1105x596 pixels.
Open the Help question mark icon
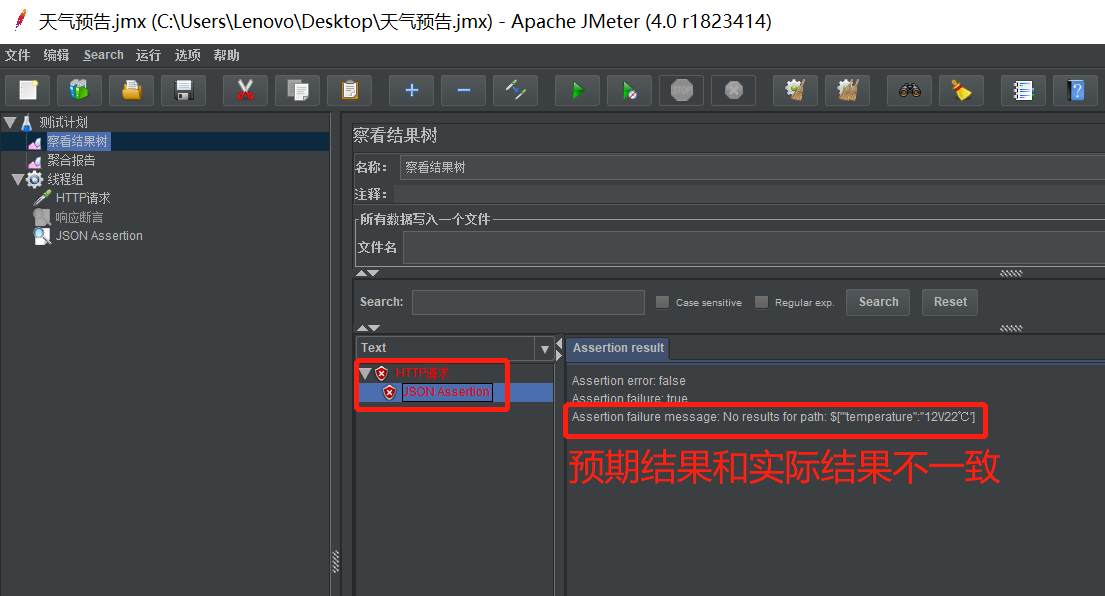pos(1075,90)
